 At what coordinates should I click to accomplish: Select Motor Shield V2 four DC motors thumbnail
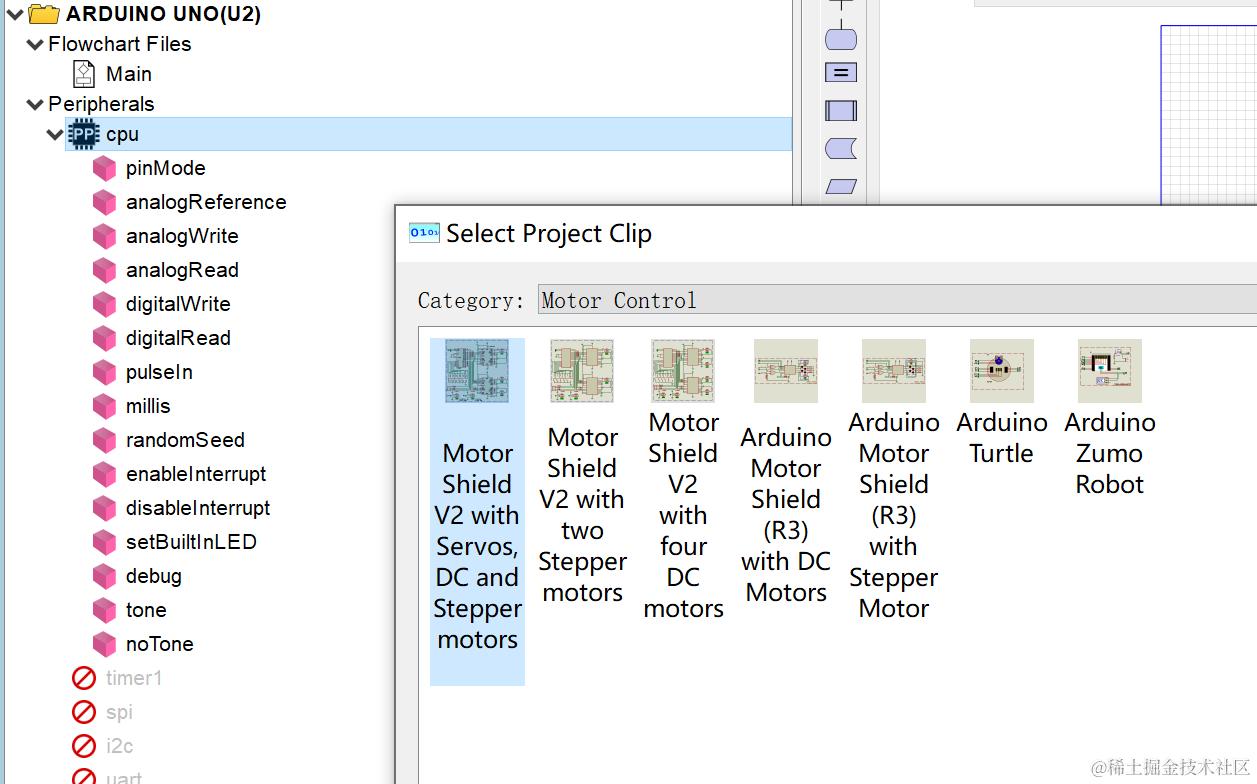[x=683, y=371]
